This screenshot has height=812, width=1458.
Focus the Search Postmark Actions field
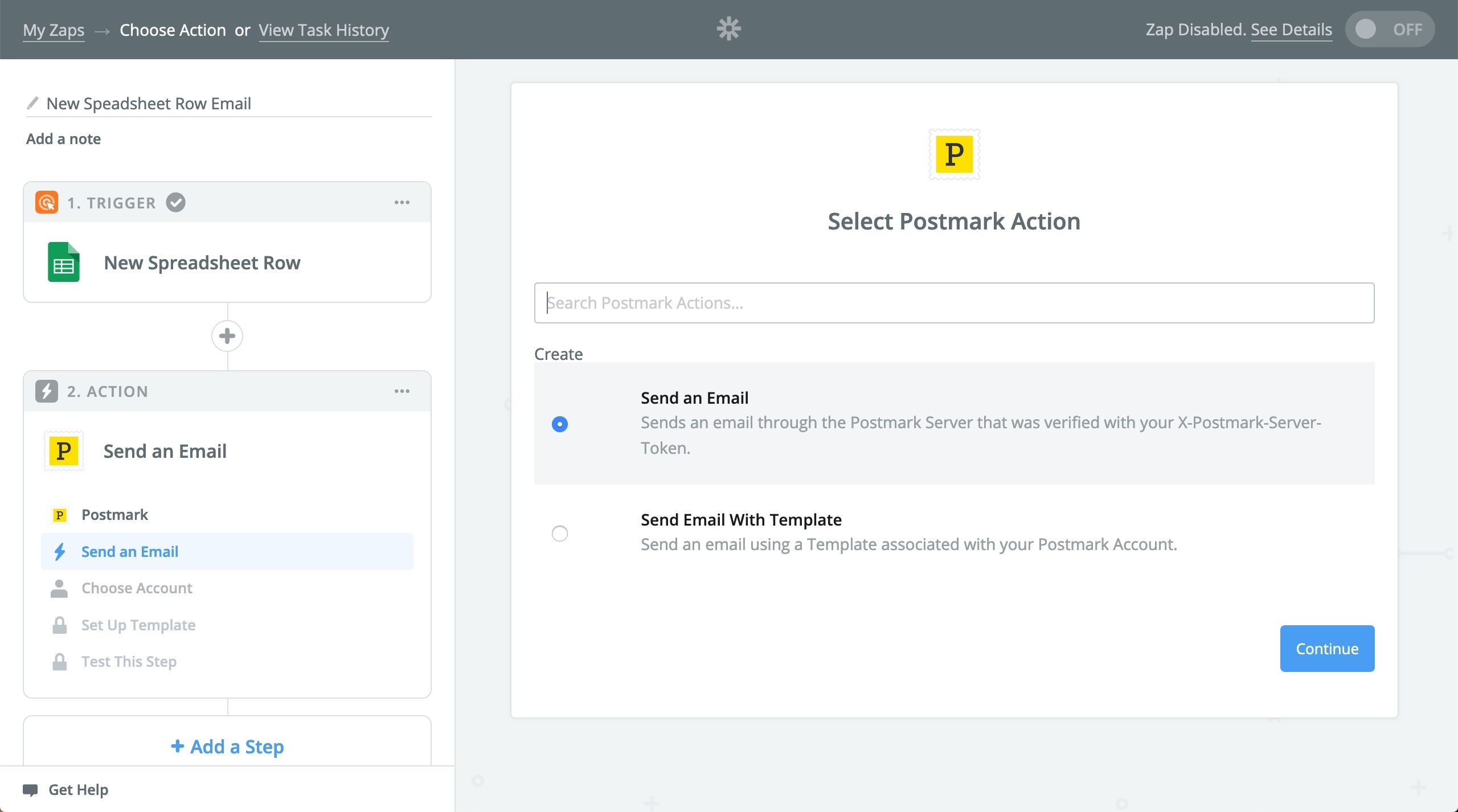pyautogui.click(x=955, y=303)
